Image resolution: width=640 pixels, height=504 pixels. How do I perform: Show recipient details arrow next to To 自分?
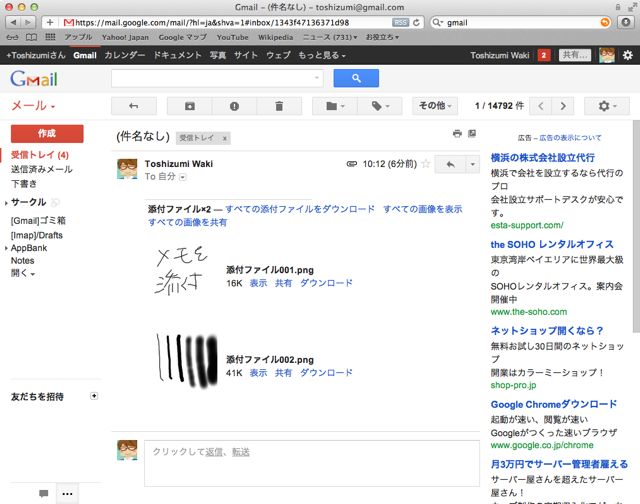183,177
